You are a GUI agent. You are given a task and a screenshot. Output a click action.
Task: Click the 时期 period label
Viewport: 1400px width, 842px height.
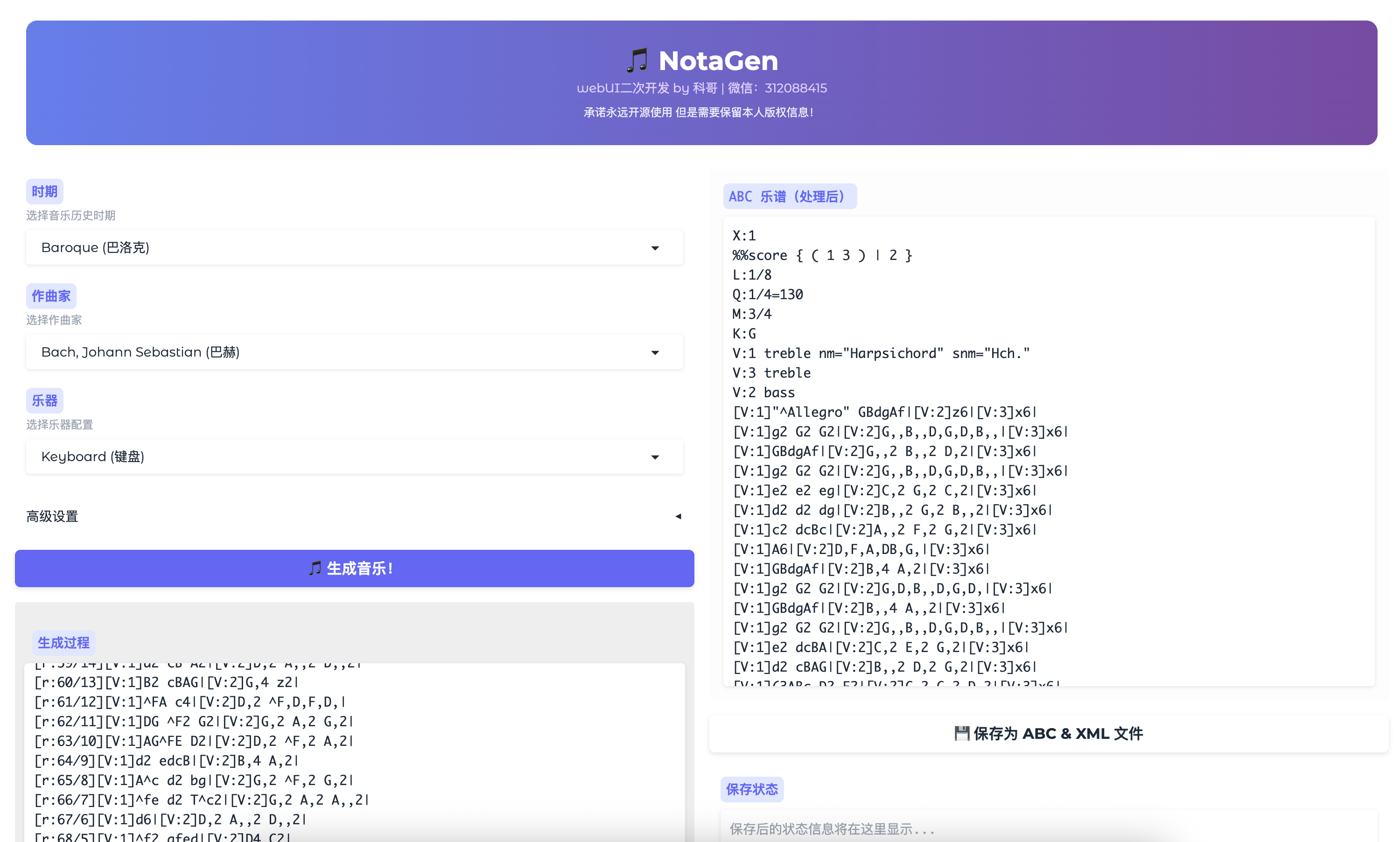44,191
